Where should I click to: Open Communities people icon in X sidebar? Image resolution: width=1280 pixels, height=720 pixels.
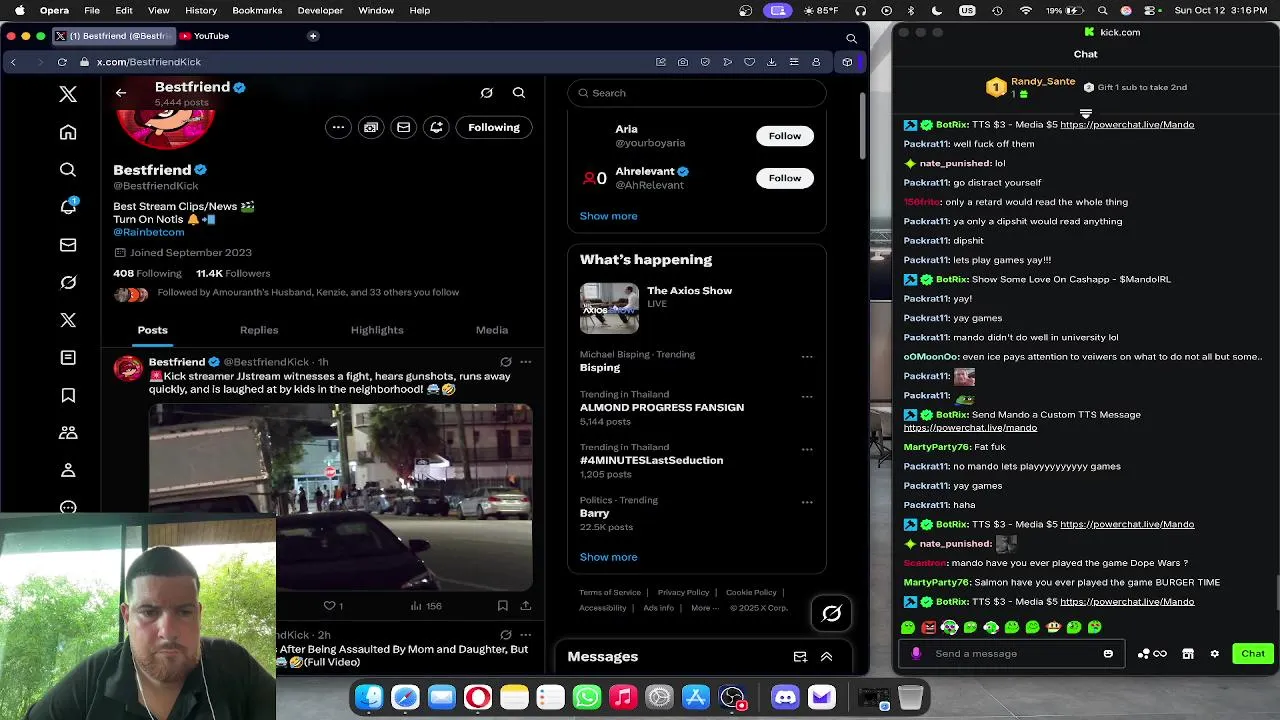click(68, 433)
